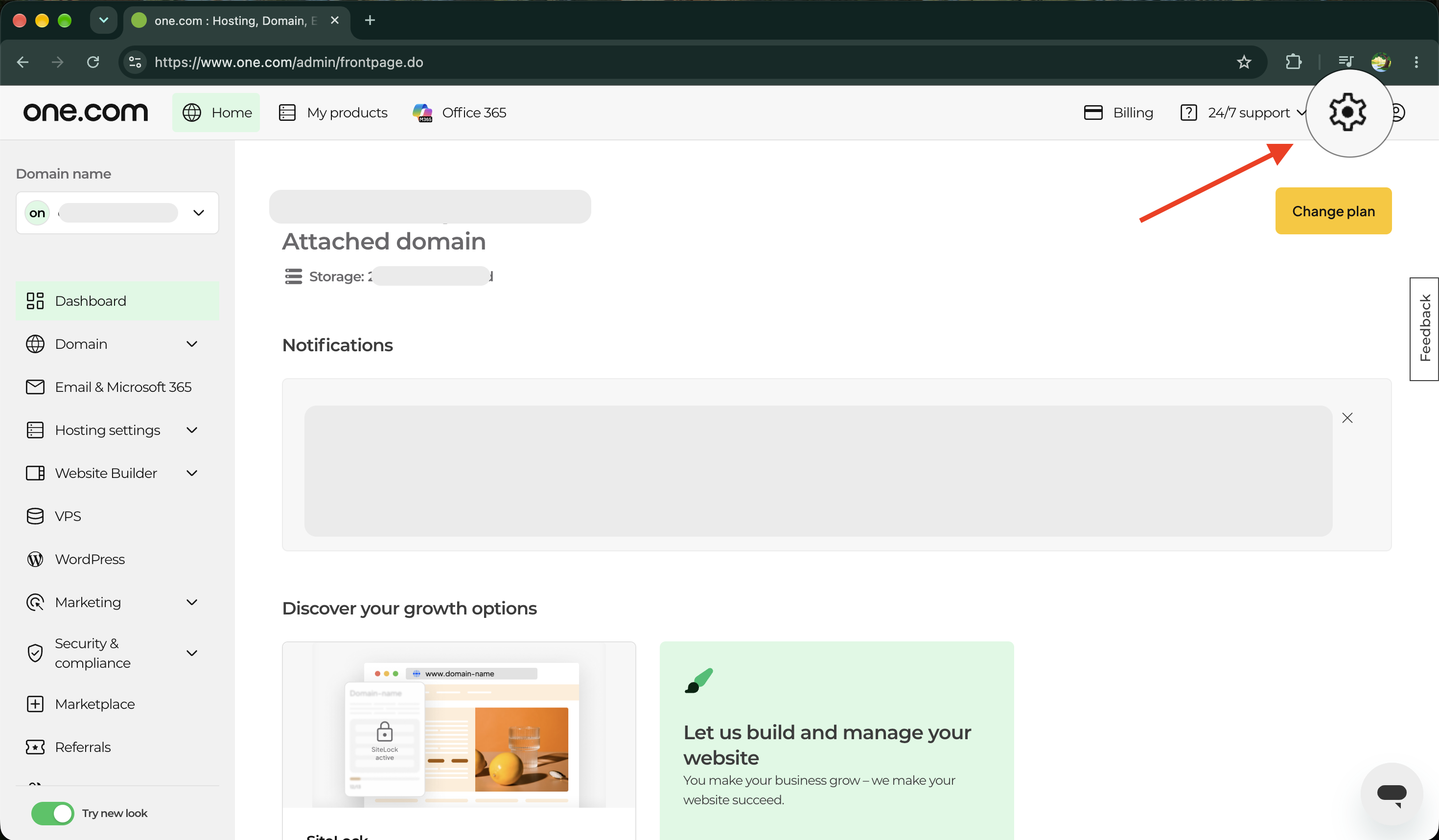Click the Hosting settings server icon
Screen dimensions: 1439x840
35,430
